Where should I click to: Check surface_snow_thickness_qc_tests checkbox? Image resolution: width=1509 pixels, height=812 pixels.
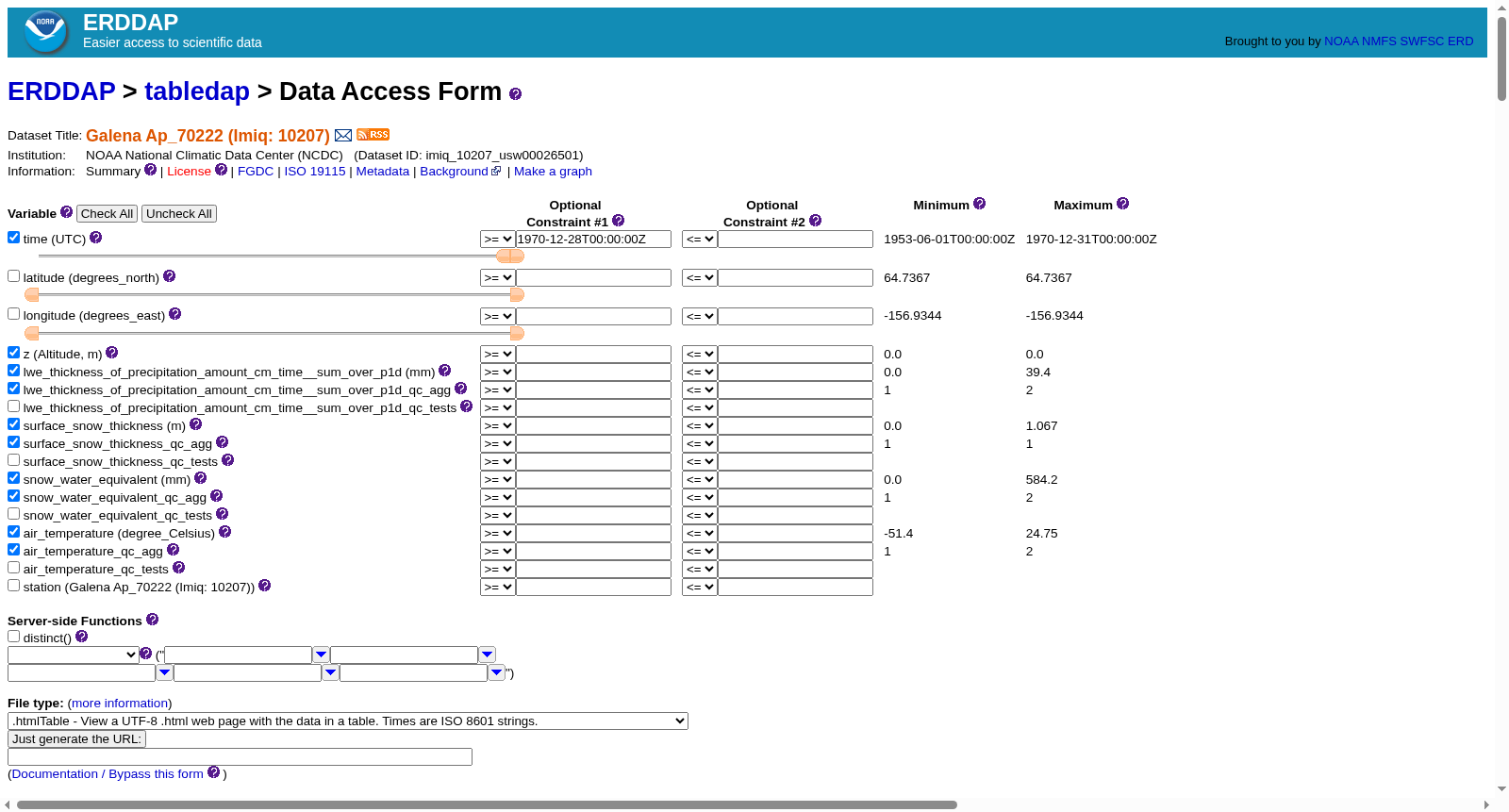13,460
